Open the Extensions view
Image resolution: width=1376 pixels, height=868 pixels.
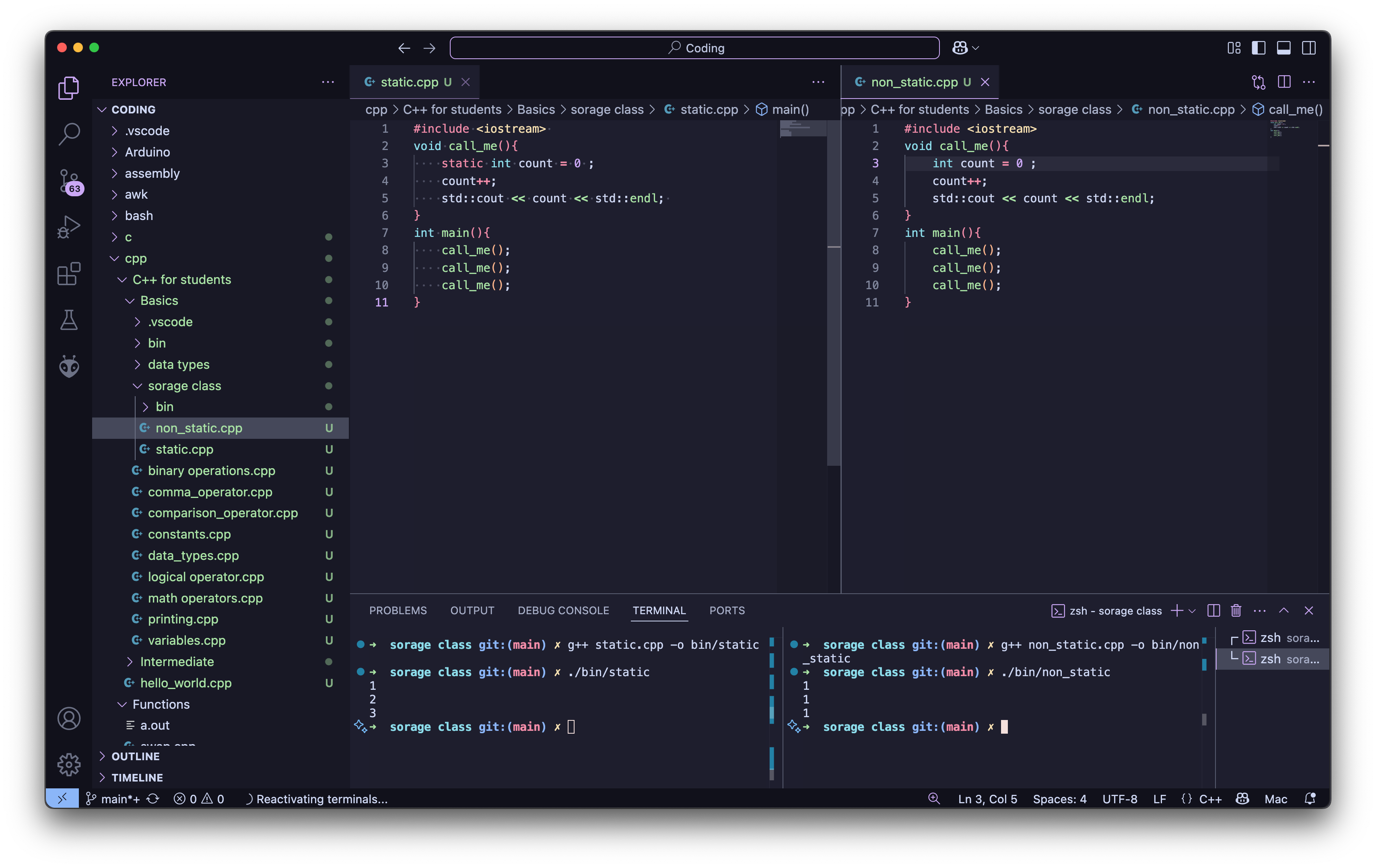[69, 274]
